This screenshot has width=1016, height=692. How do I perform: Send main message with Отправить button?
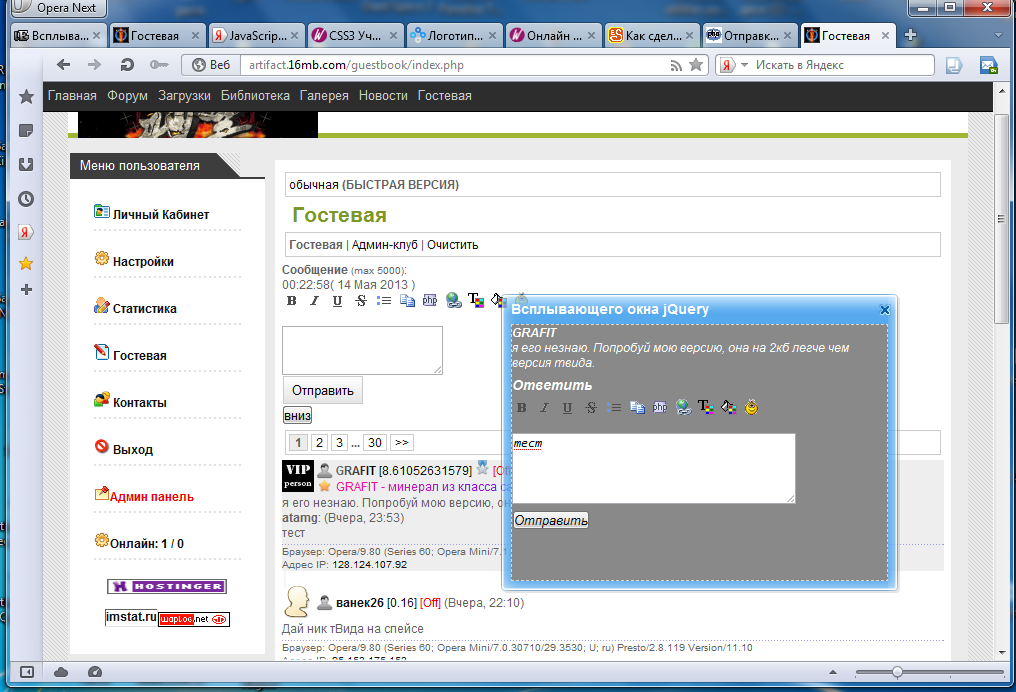[323, 391]
